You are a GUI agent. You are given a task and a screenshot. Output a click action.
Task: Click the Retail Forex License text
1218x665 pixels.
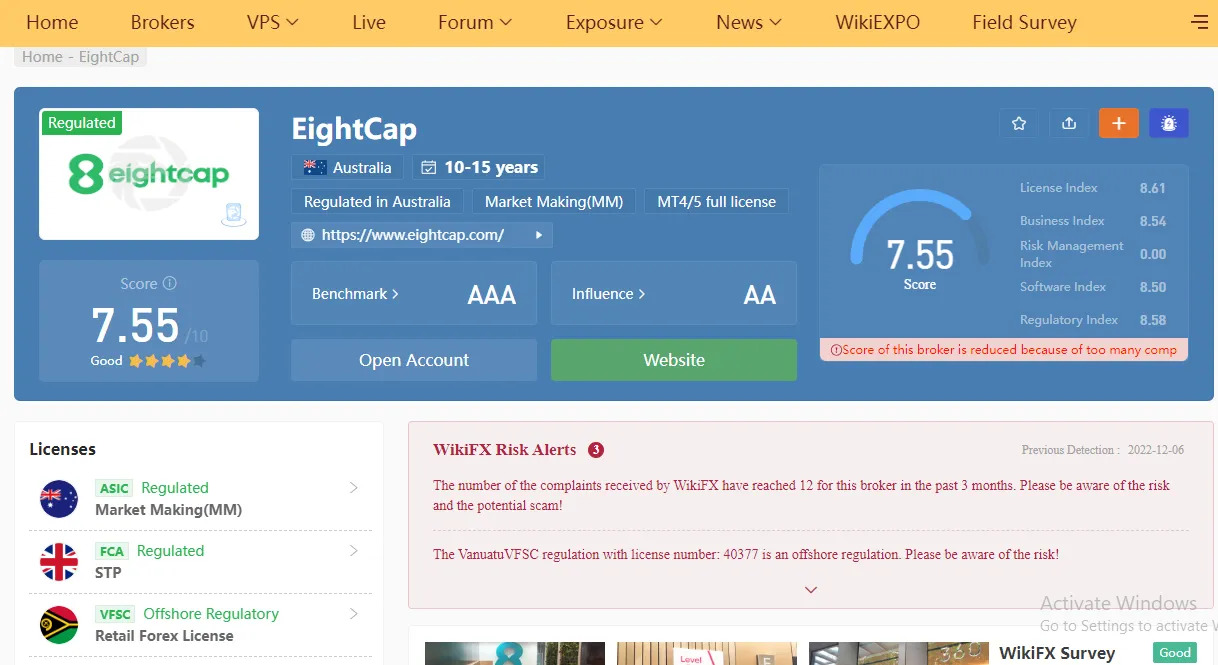click(x=164, y=636)
